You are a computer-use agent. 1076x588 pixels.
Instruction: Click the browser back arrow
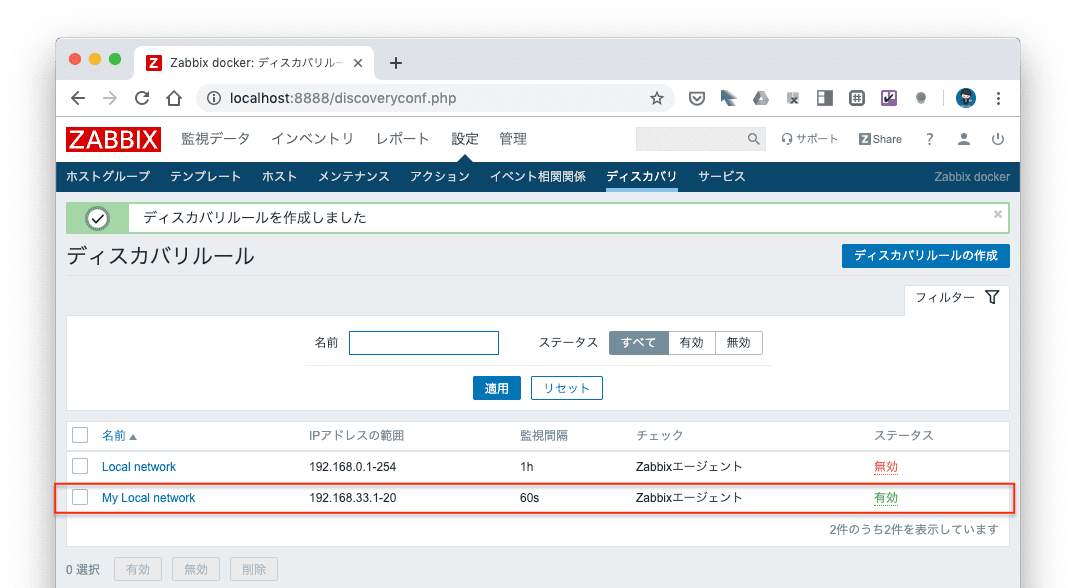(78, 98)
